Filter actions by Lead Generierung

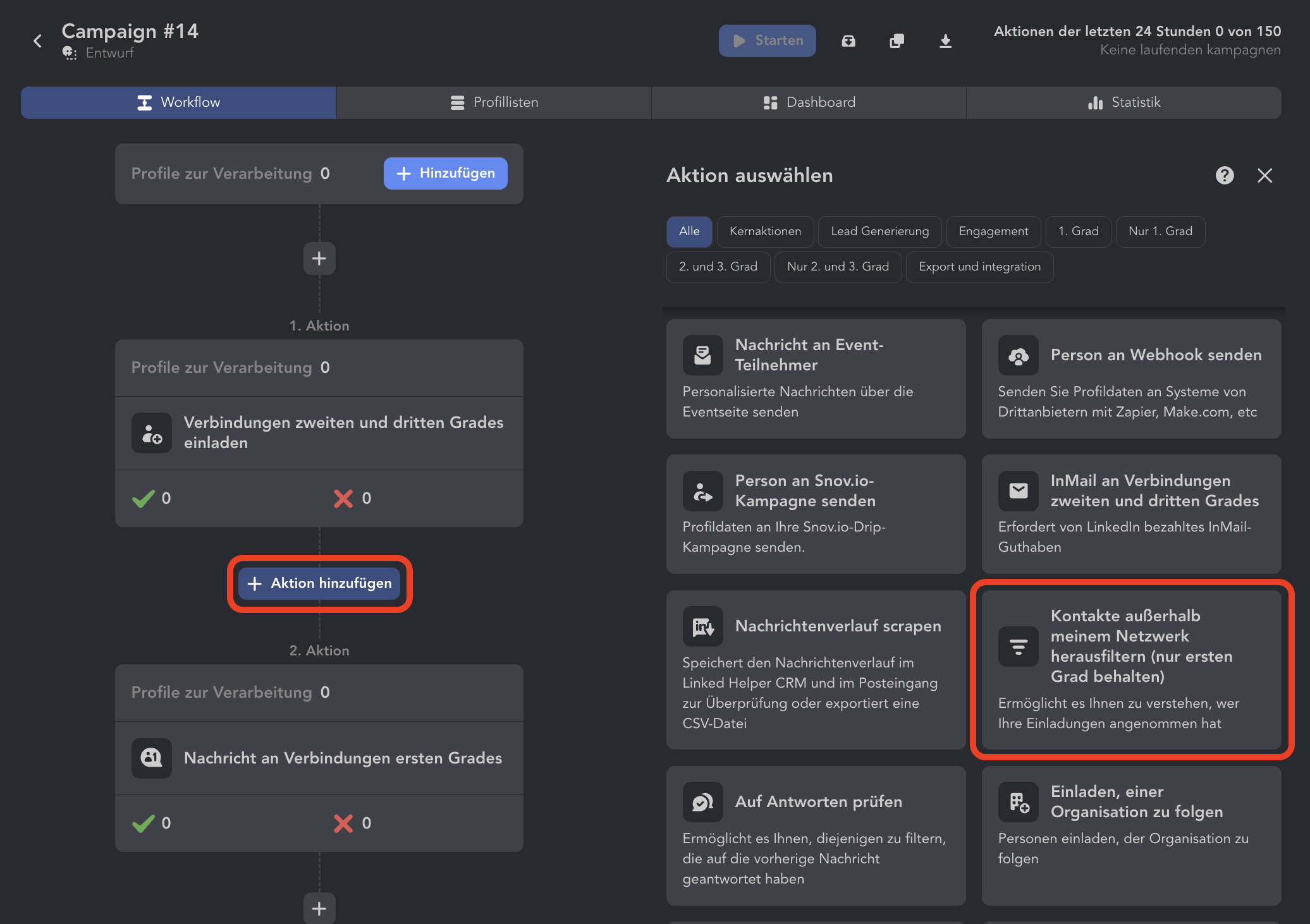[879, 231]
